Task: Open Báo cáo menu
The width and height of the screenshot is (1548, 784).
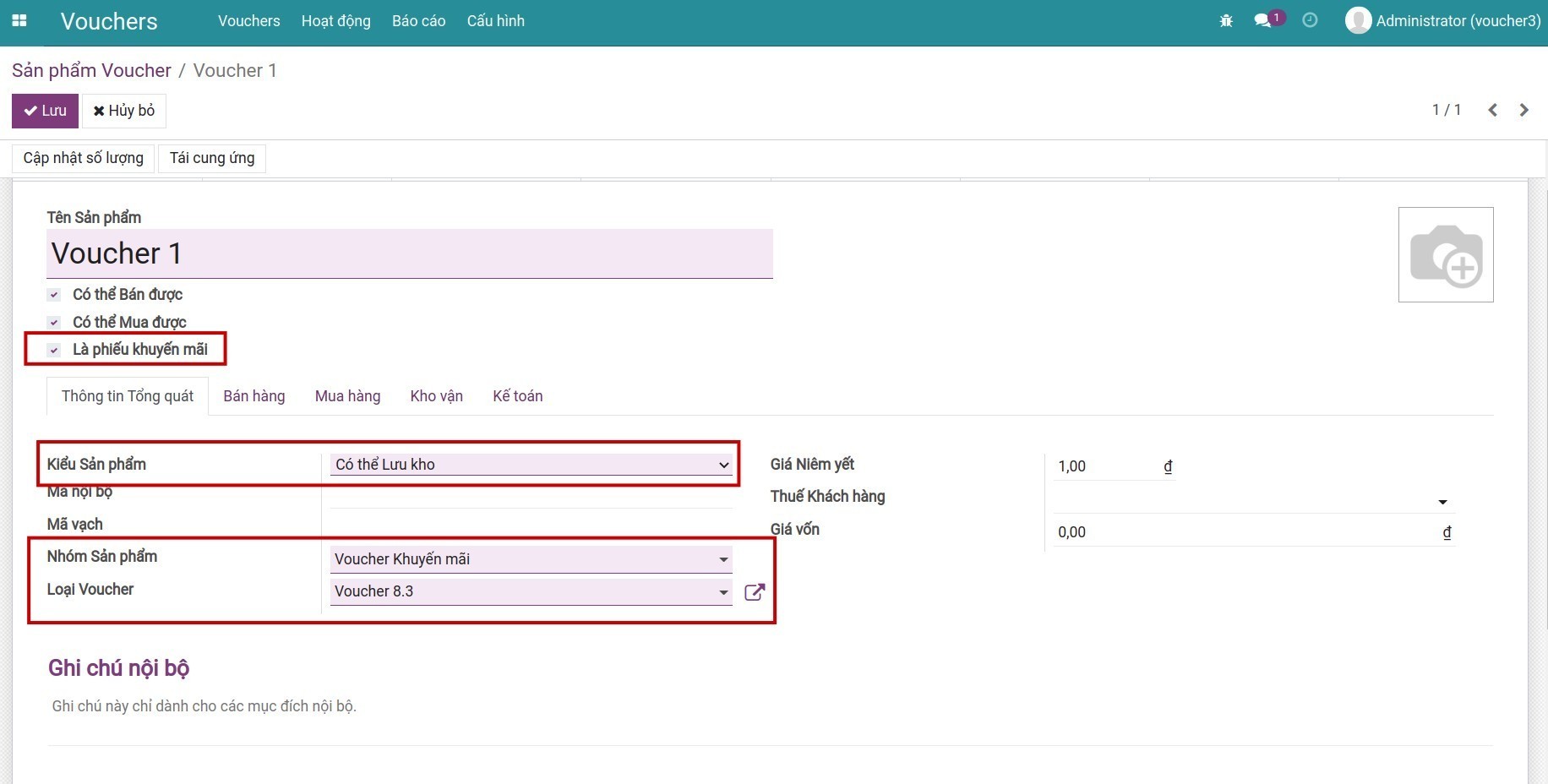Action: tap(418, 21)
